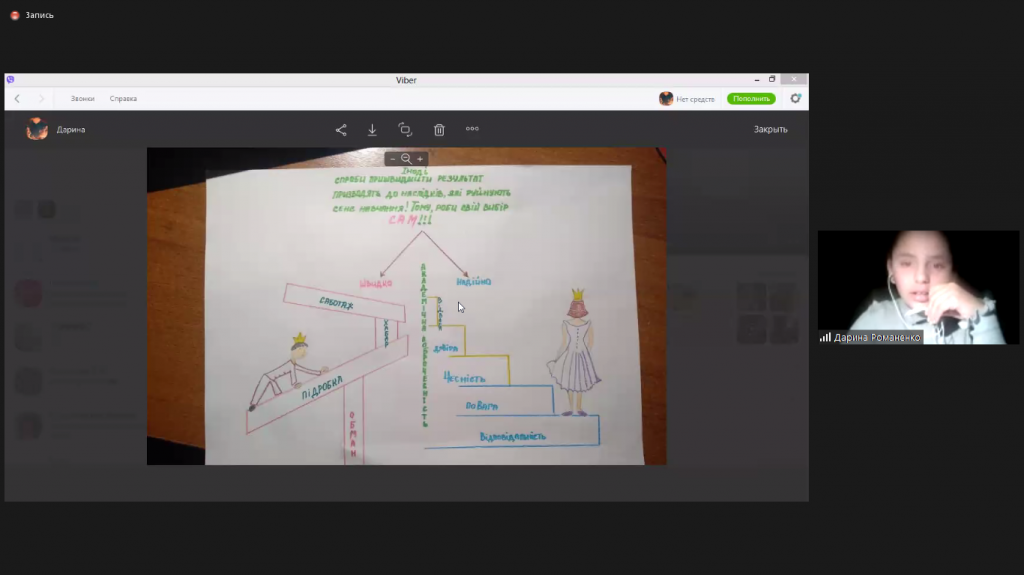Click the displayed drawing photo
The width and height of the screenshot is (1024, 575).
click(x=406, y=306)
